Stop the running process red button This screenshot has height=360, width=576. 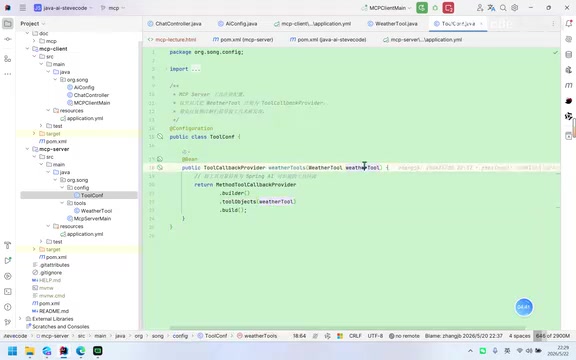[x=448, y=8]
